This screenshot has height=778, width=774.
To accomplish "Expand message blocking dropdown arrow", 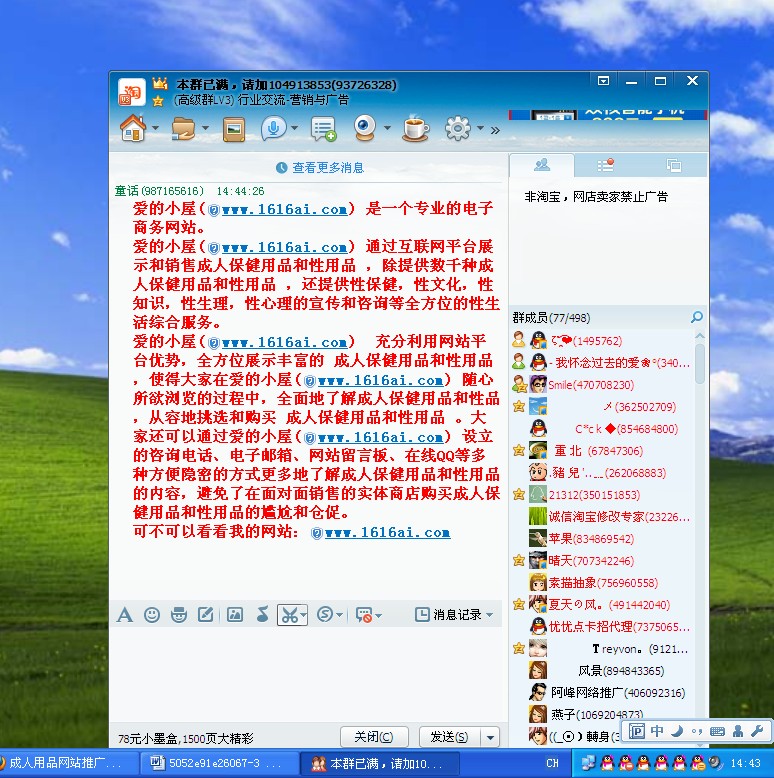I will (379, 616).
